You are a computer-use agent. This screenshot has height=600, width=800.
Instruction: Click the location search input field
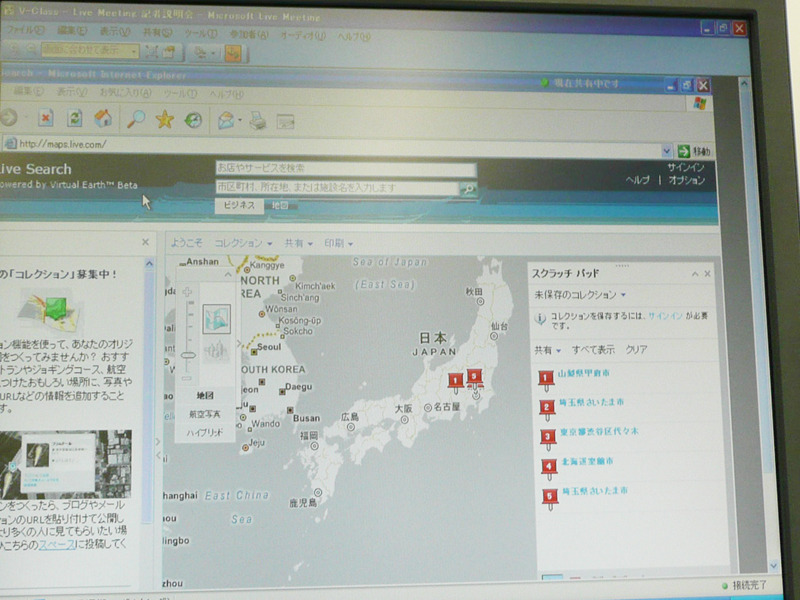(x=337, y=188)
